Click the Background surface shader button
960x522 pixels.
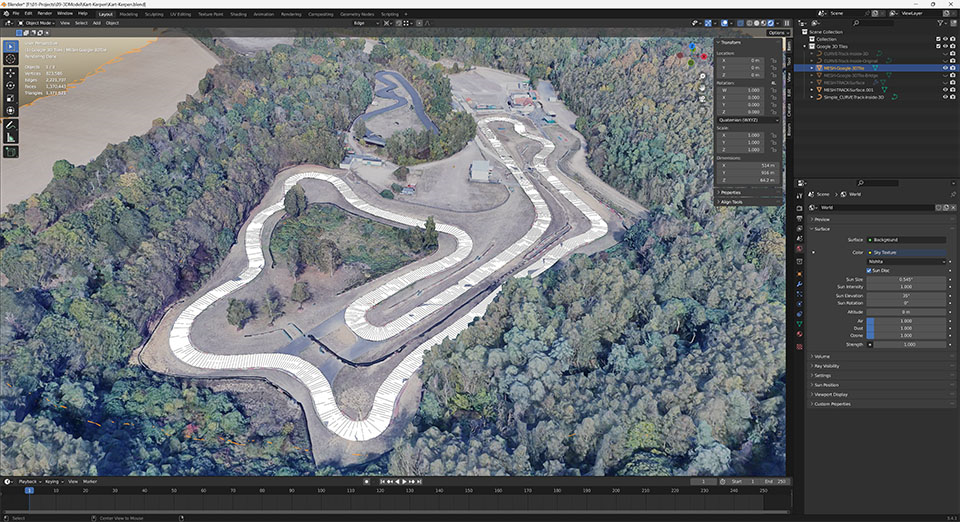click(907, 240)
